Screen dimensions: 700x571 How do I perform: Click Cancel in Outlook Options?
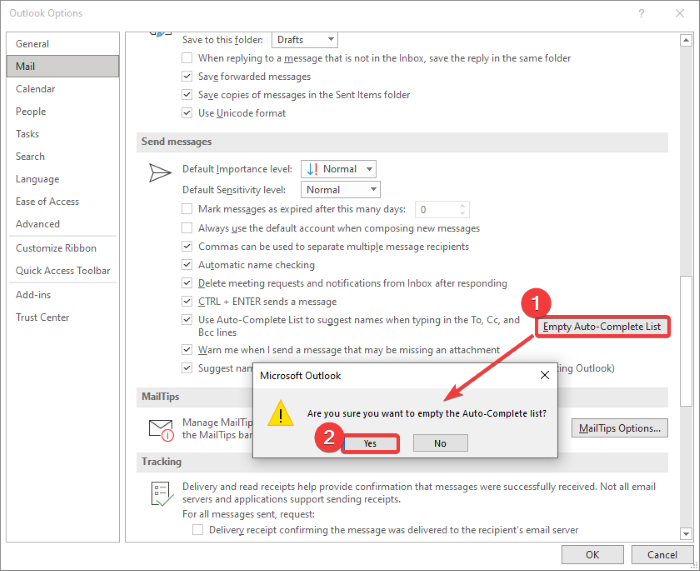coord(662,554)
